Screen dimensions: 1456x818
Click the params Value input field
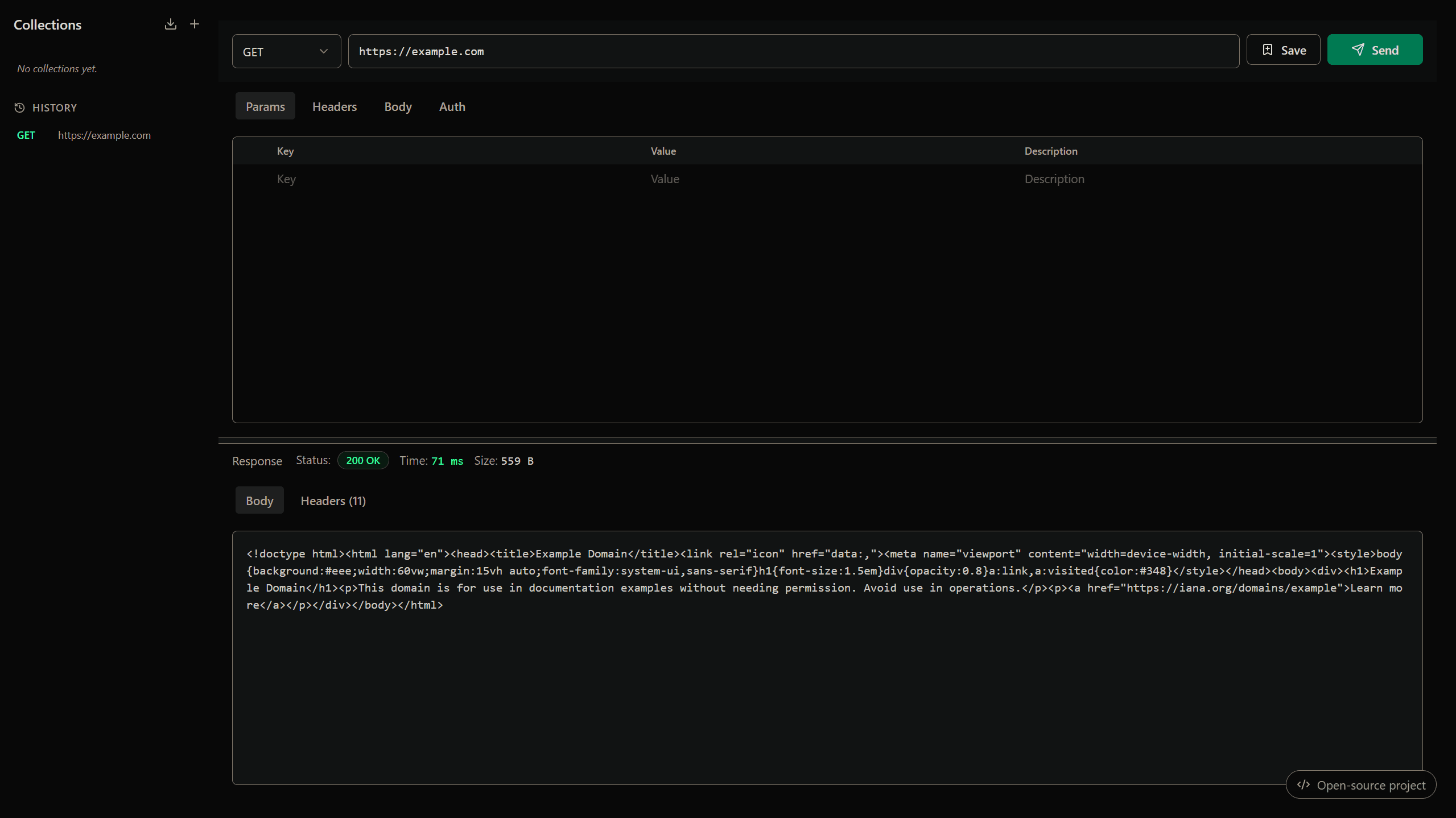[830, 179]
